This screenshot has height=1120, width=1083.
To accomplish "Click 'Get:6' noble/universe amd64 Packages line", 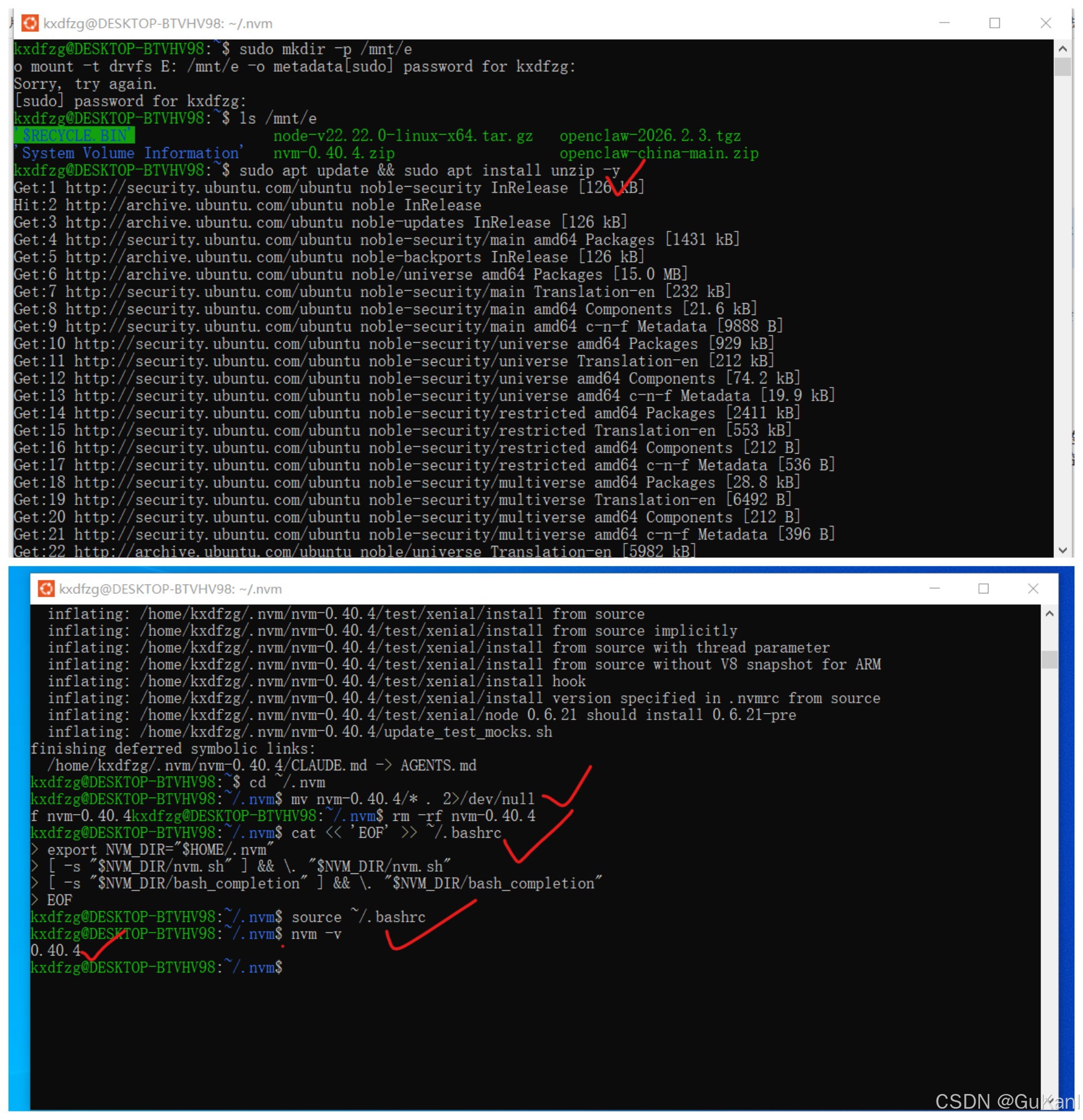I will (351, 274).
